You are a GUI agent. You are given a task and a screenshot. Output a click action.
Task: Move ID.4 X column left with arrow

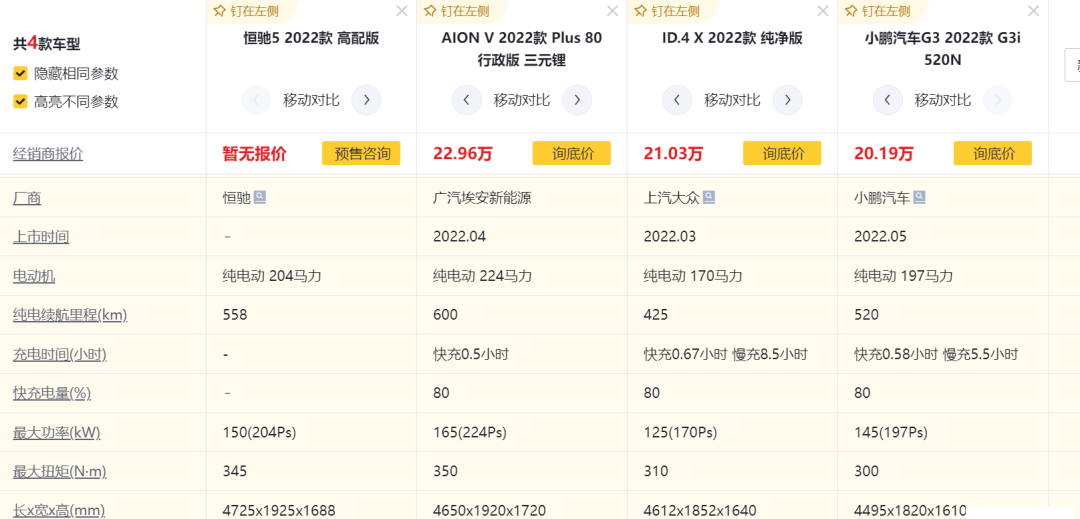[678, 100]
